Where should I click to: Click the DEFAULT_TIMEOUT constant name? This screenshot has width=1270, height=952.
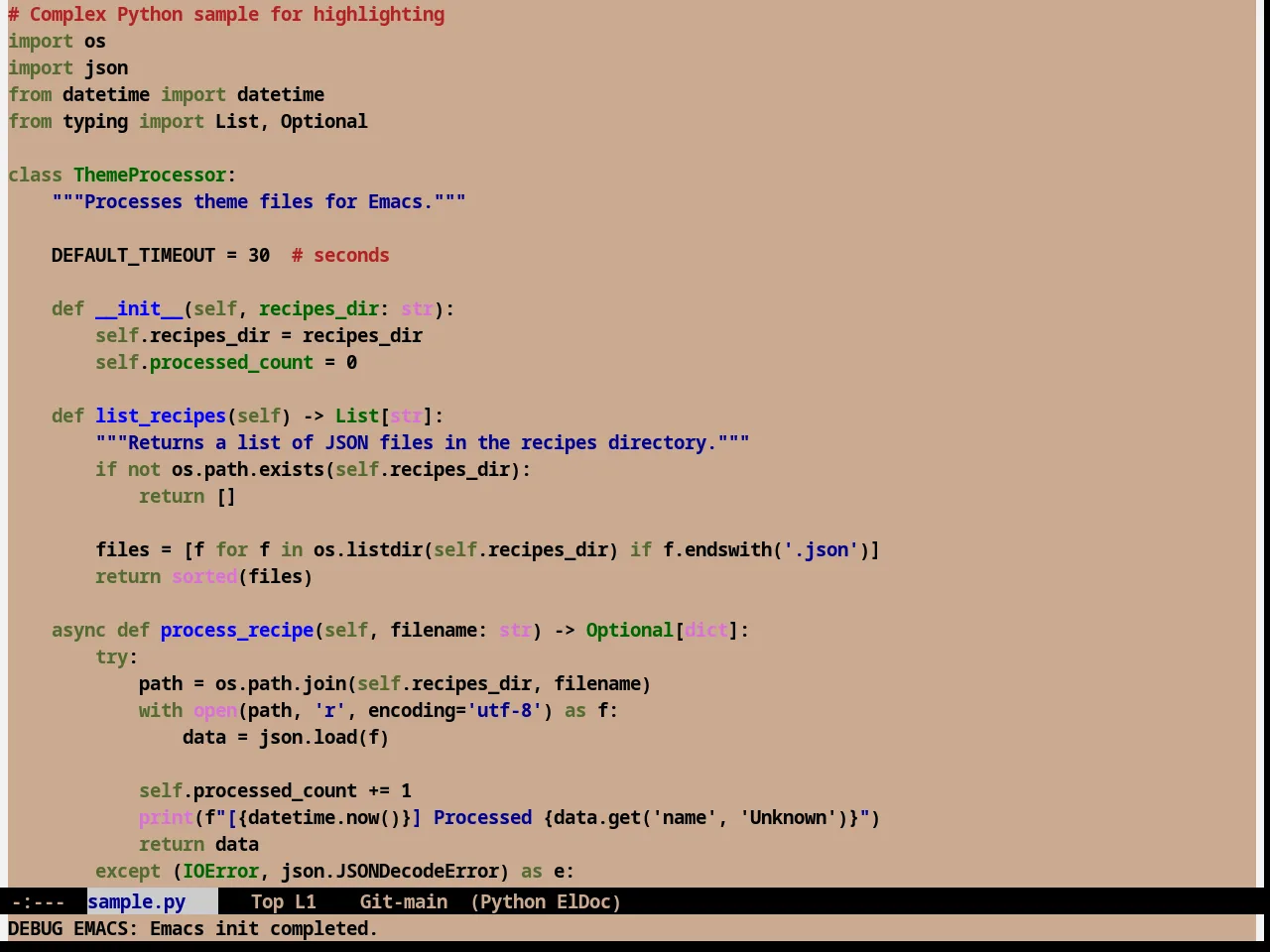click(x=133, y=255)
